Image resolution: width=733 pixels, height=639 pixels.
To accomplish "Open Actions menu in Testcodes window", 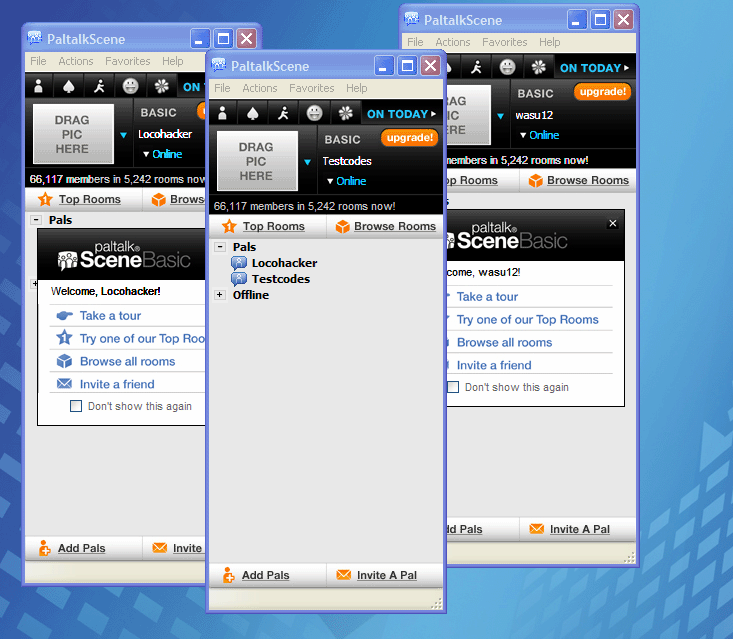I will [259, 88].
